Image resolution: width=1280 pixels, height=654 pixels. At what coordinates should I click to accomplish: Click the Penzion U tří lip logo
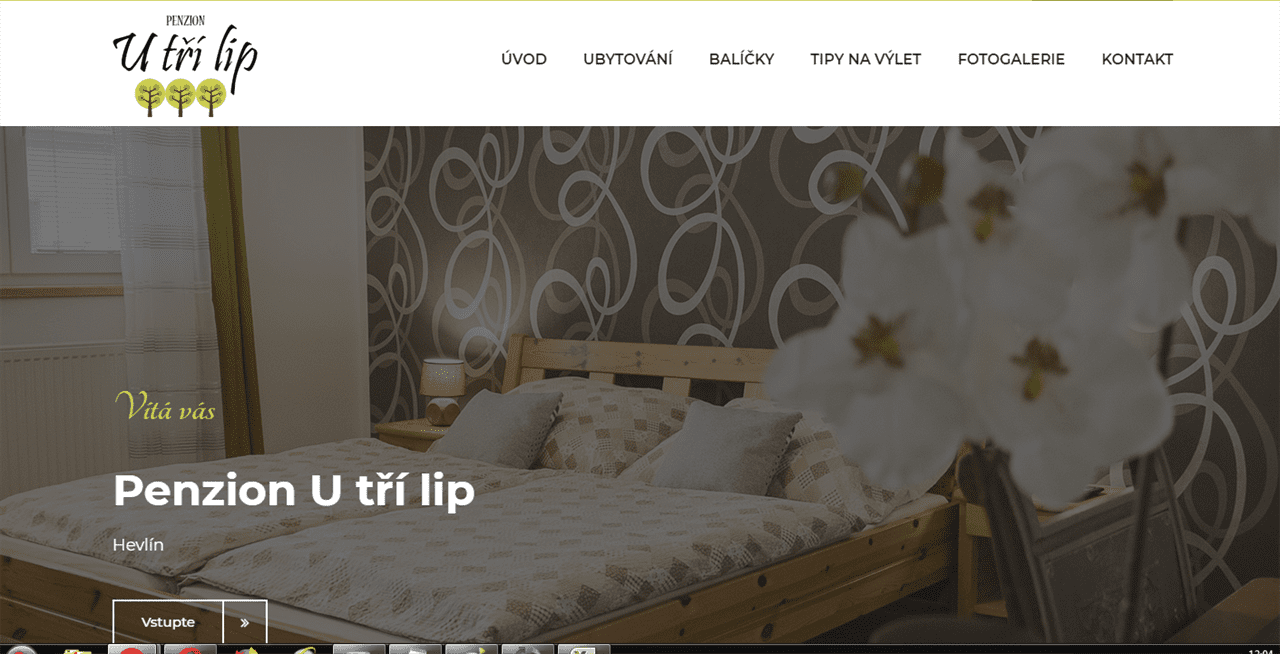click(185, 64)
